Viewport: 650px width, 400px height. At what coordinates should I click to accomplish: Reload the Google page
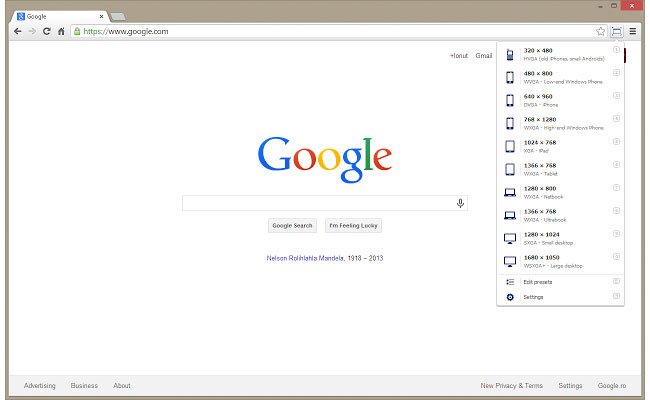click(46, 32)
